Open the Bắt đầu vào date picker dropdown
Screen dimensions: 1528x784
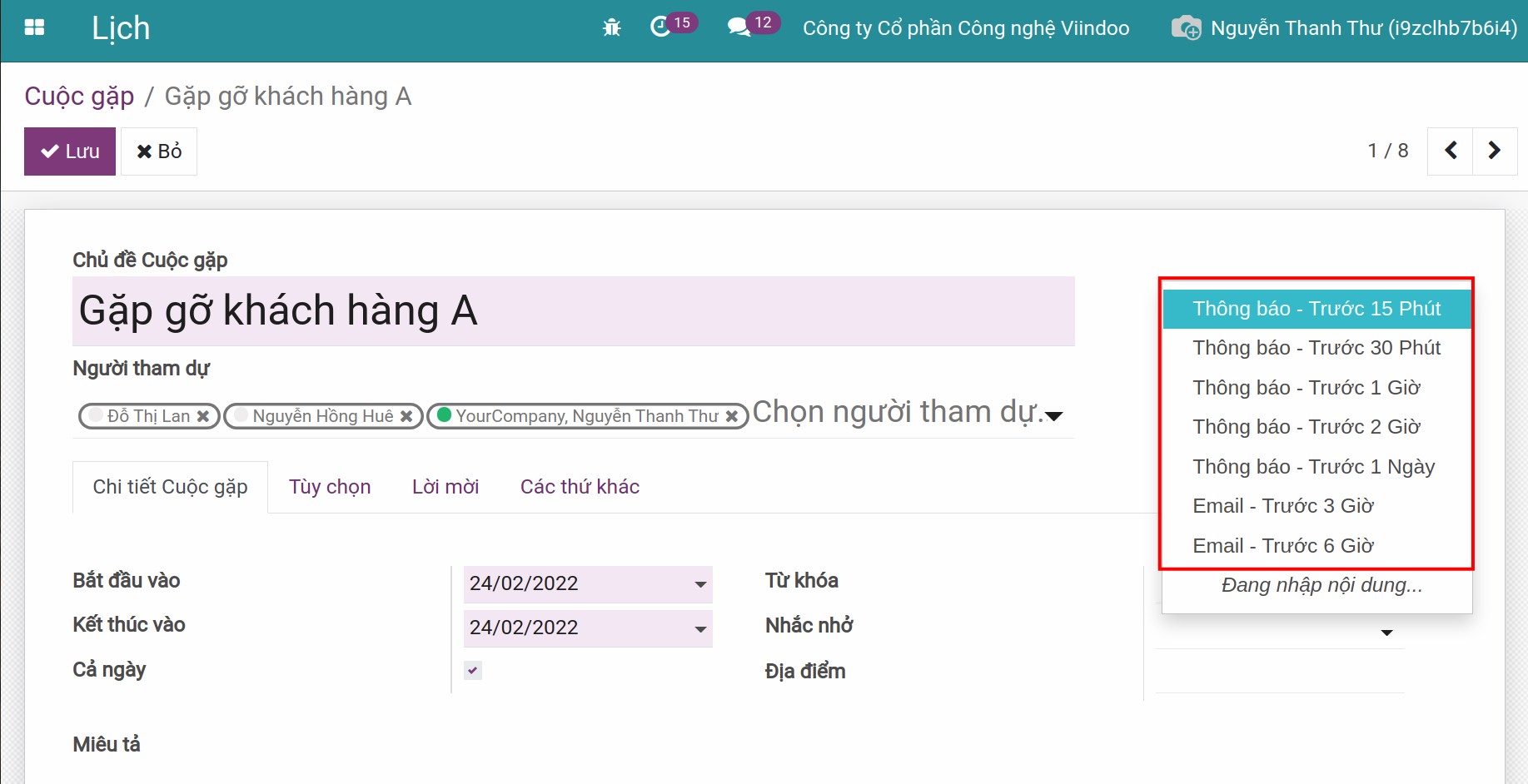tap(698, 584)
